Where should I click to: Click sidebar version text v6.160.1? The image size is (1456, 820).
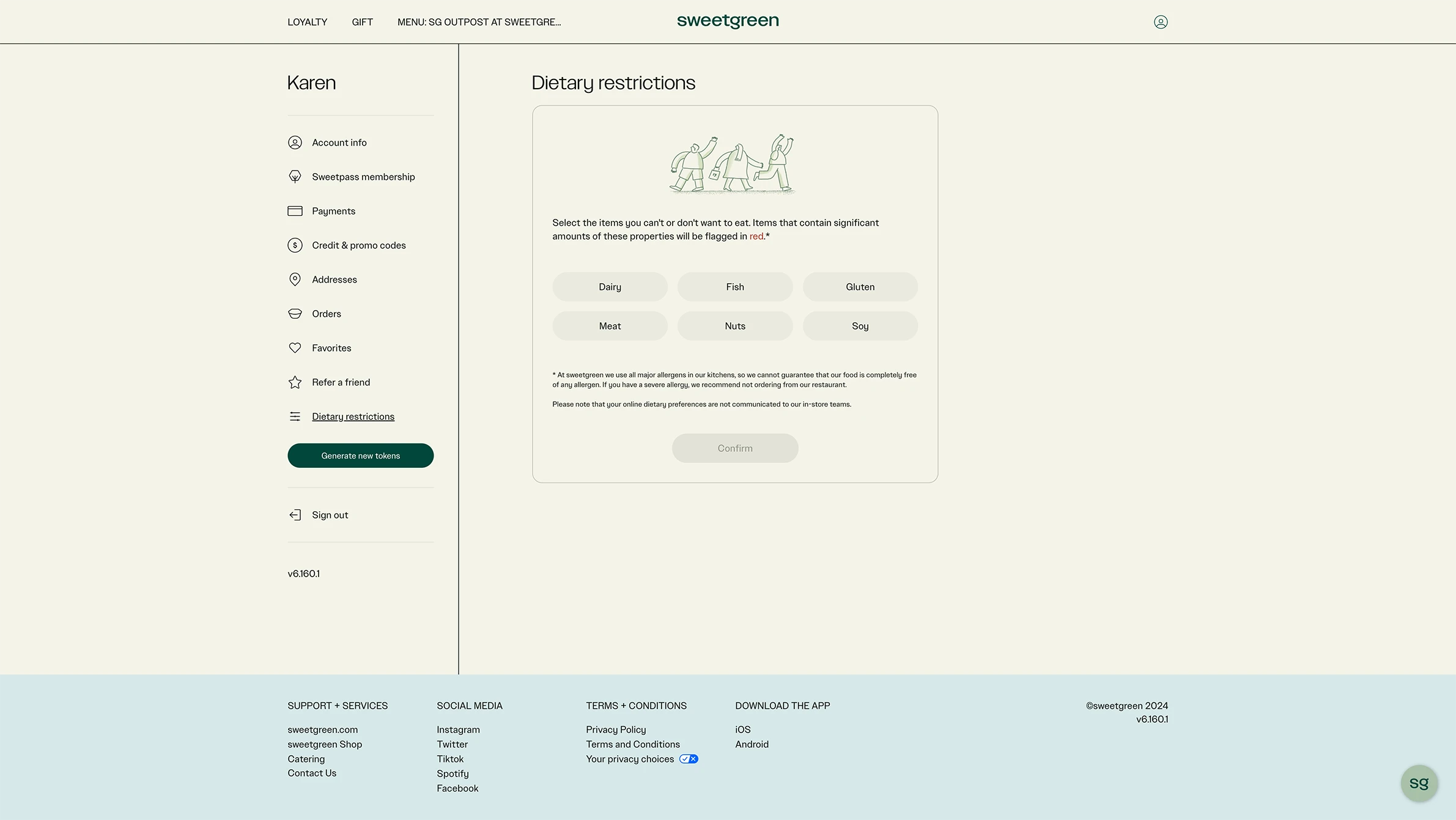[303, 574]
